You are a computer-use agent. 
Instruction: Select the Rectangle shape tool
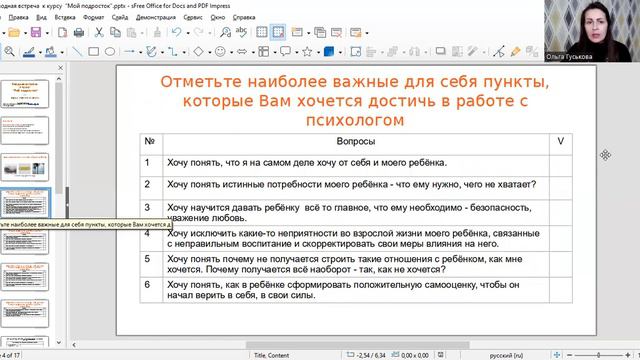(93, 51)
